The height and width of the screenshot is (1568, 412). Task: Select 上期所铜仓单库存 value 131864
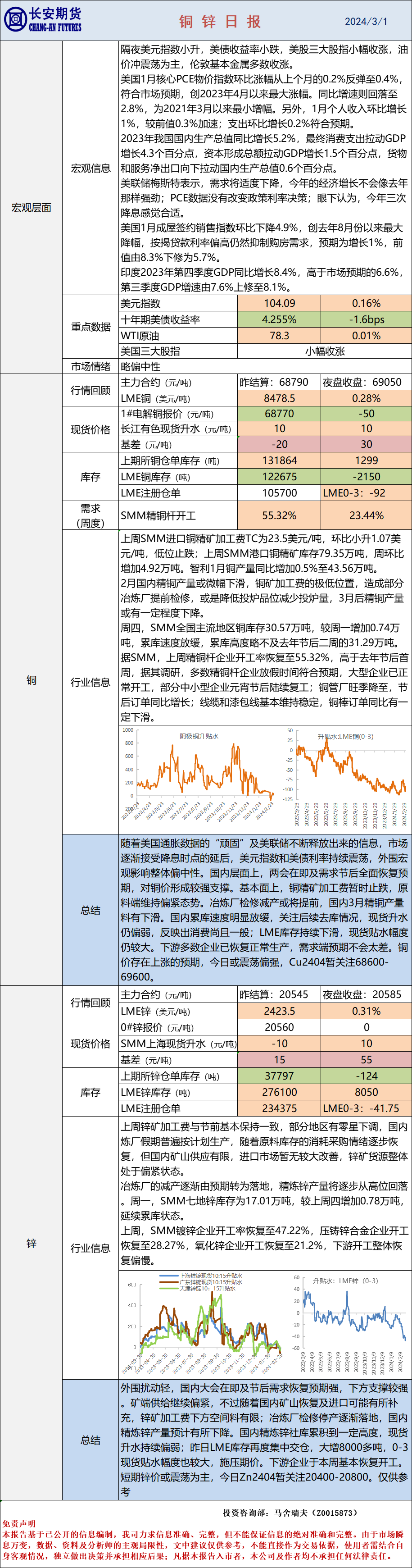point(279,461)
